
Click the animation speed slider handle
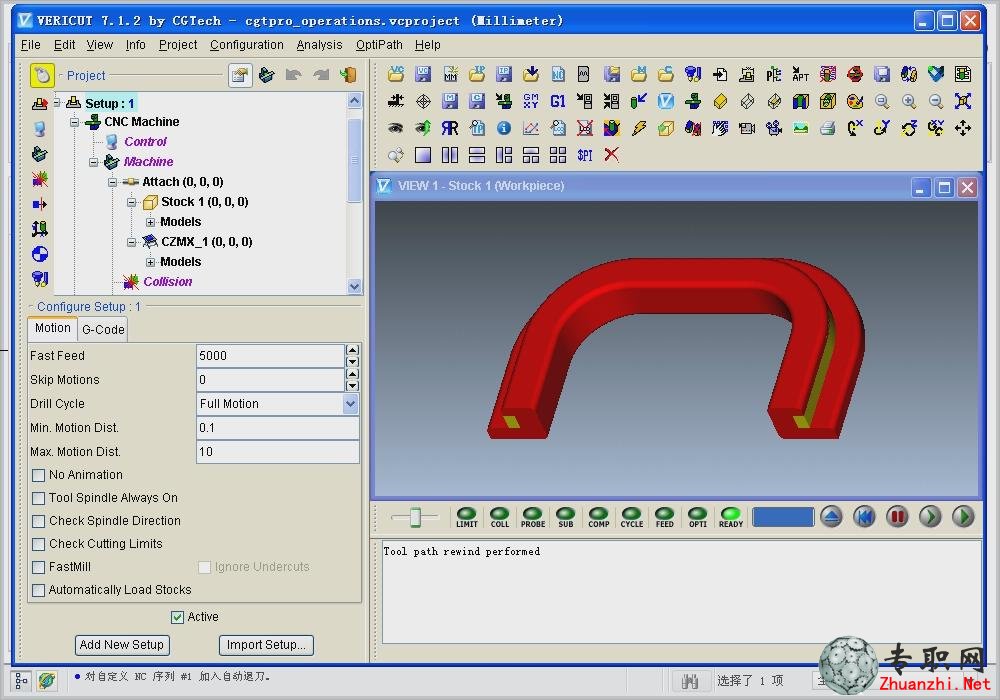pos(415,516)
